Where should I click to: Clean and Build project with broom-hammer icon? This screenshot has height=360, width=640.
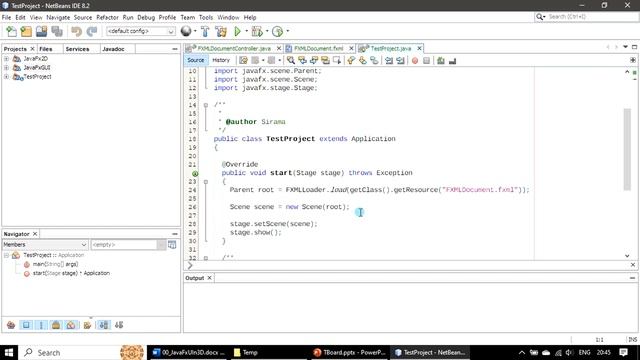(221, 31)
